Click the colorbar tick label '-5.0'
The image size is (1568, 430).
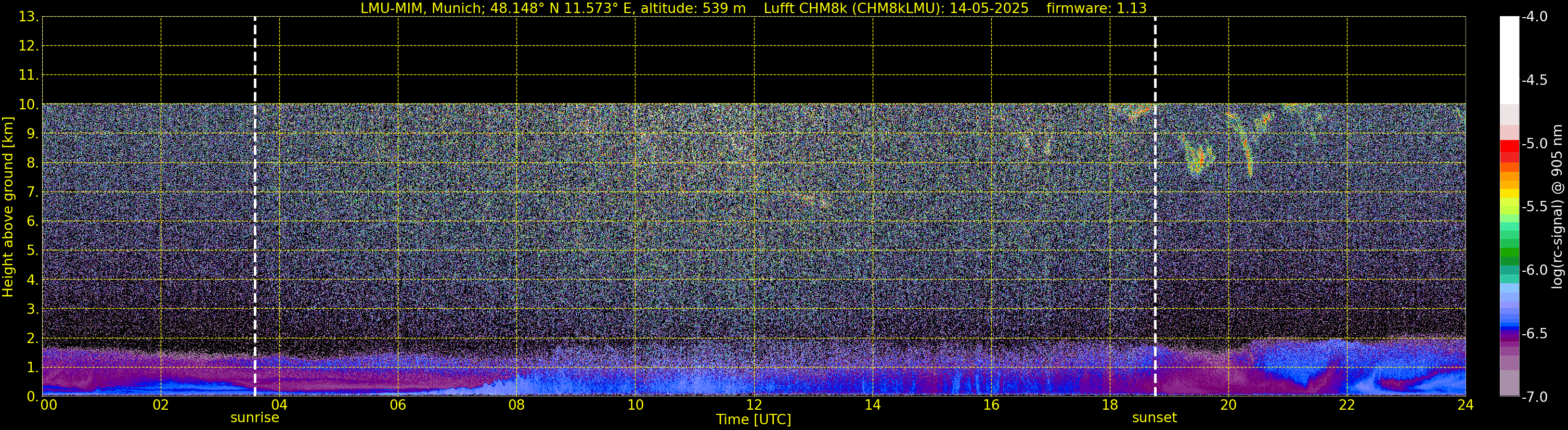pos(1534,144)
